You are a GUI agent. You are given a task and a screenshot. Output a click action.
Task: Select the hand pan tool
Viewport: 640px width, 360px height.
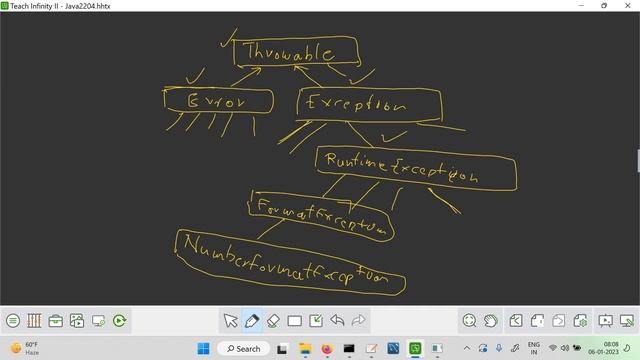pos(491,321)
